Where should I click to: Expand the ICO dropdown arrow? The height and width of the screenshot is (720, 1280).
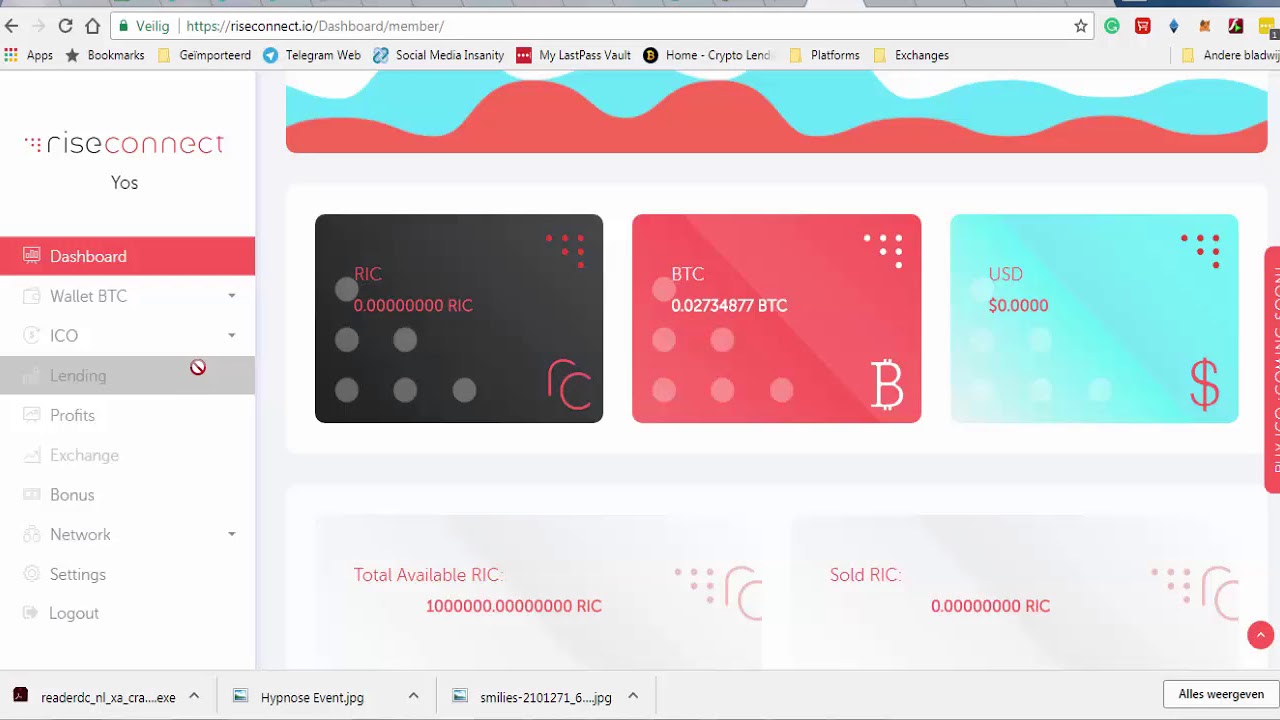click(232, 336)
